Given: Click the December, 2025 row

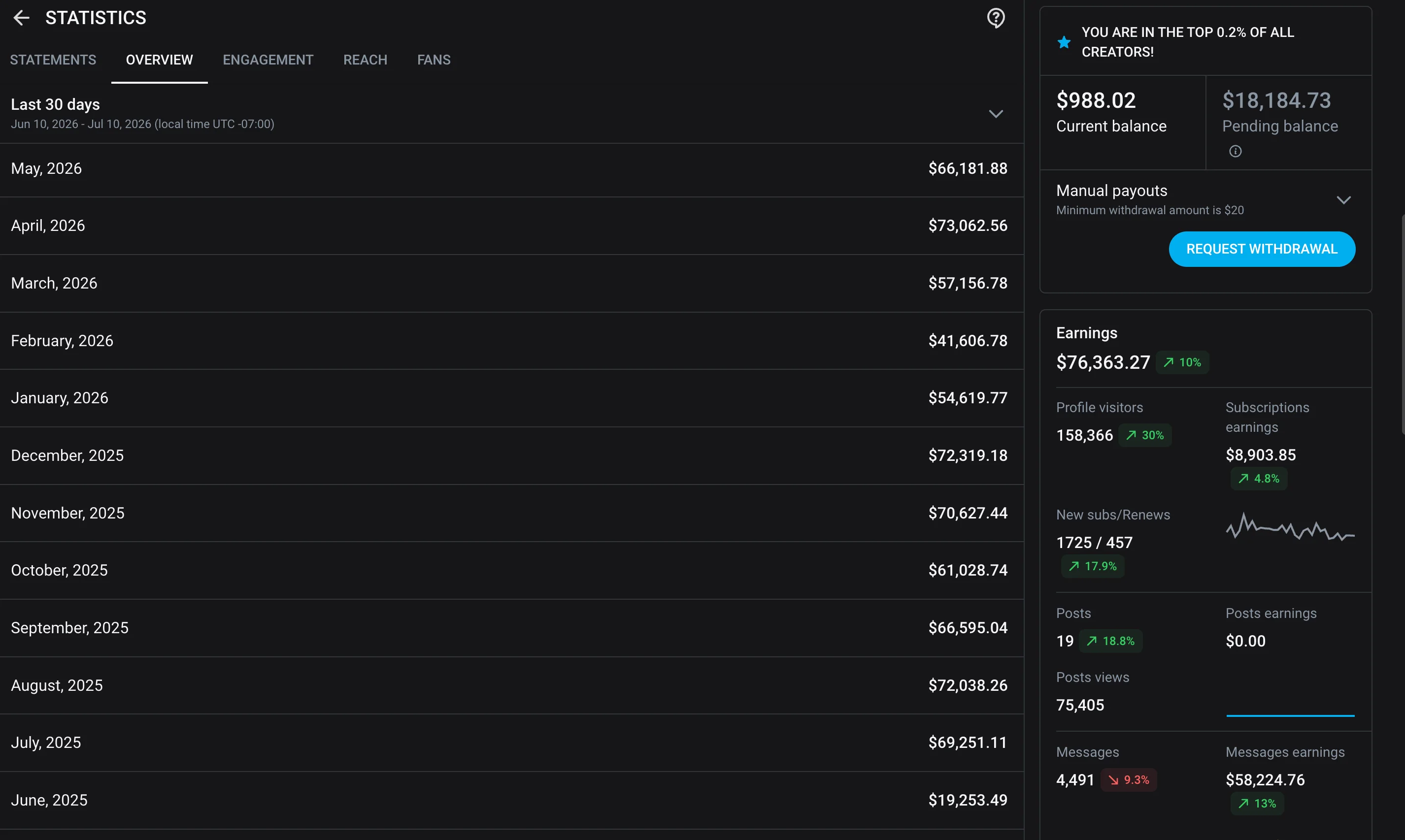Looking at the screenshot, I should point(511,455).
